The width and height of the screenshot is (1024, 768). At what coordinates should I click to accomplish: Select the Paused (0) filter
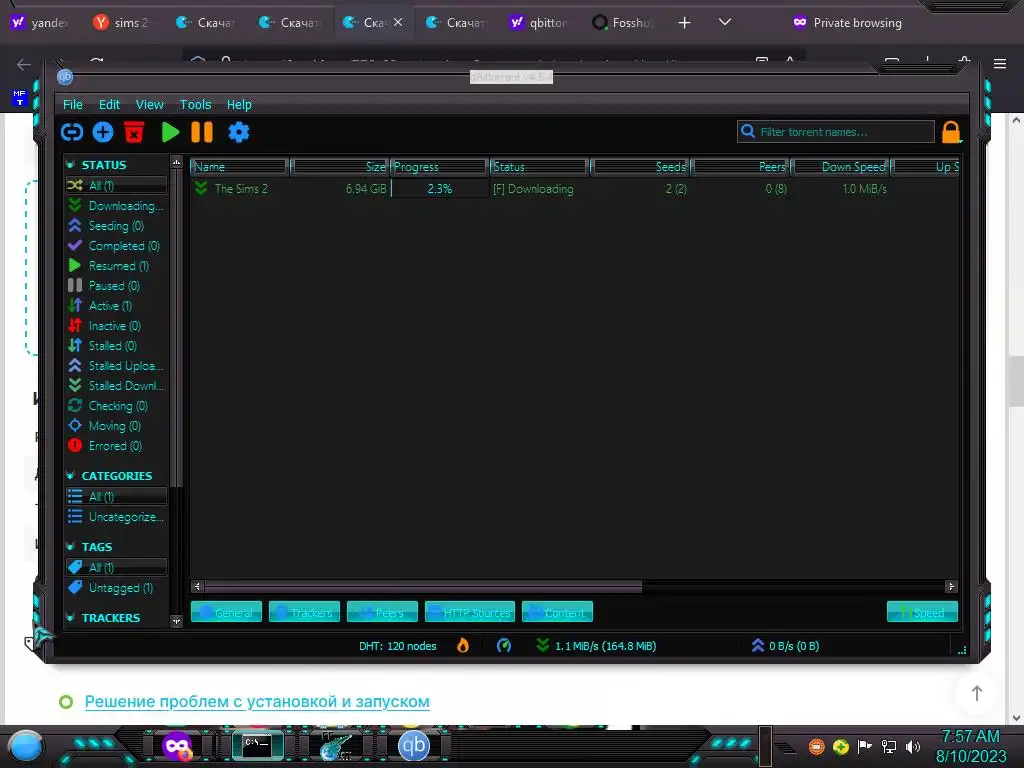pos(116,286)
